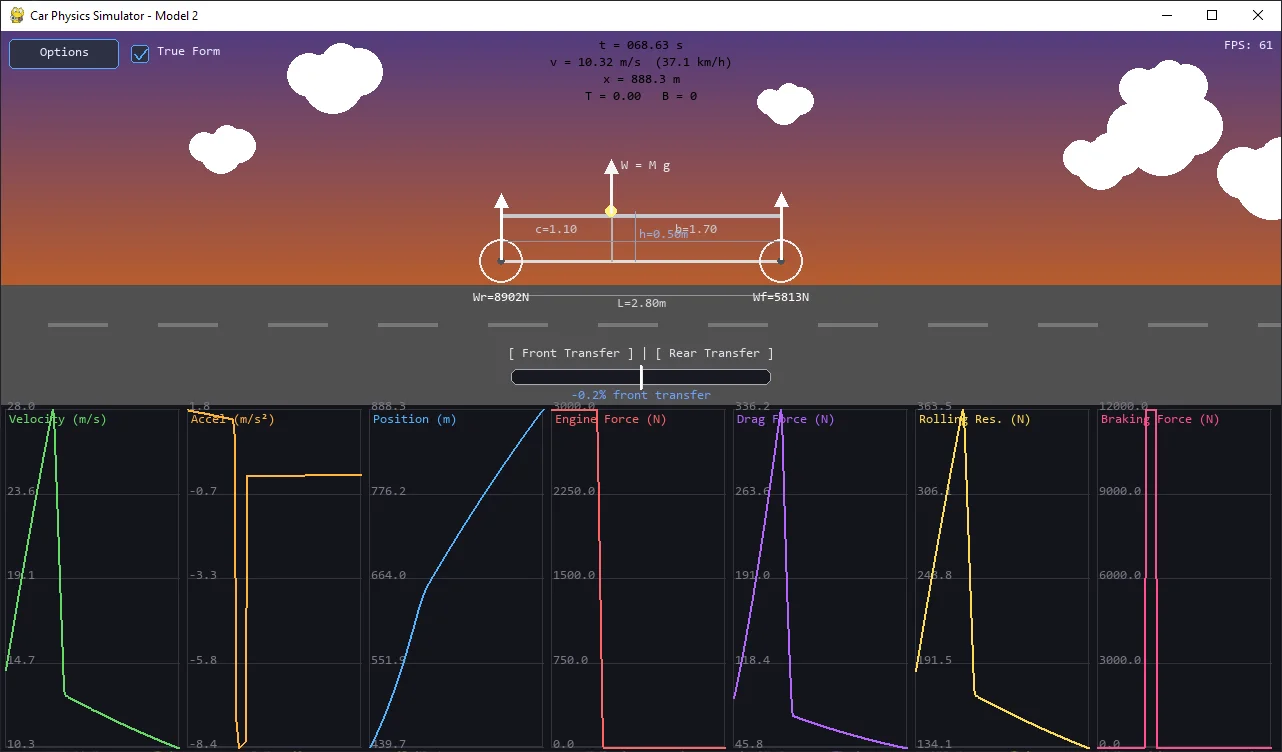Select the Velocity graph panel
This screenshot has height=752, width=1282.
[x=92, y=578]
